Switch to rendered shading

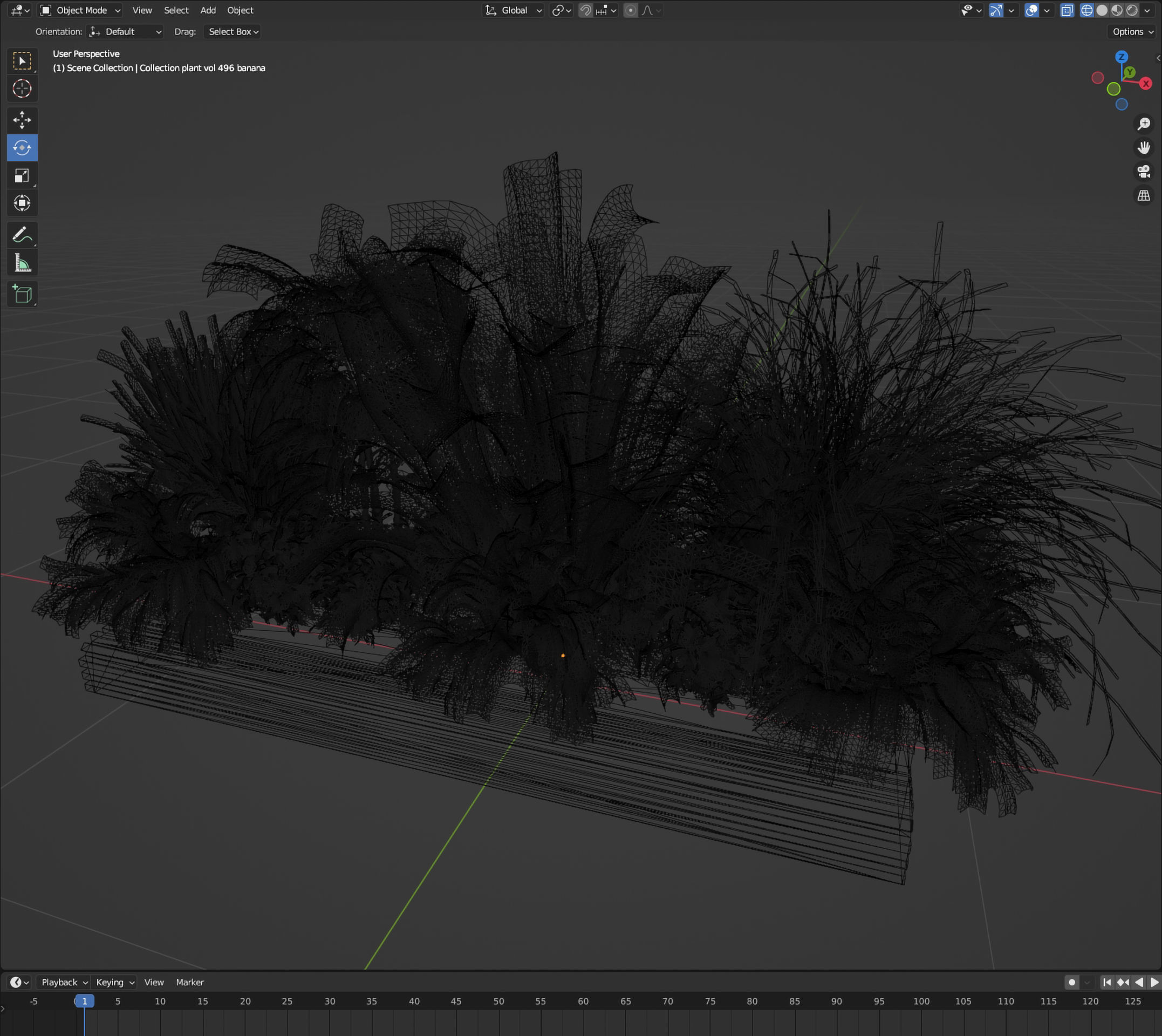(x=1132, y=10)
